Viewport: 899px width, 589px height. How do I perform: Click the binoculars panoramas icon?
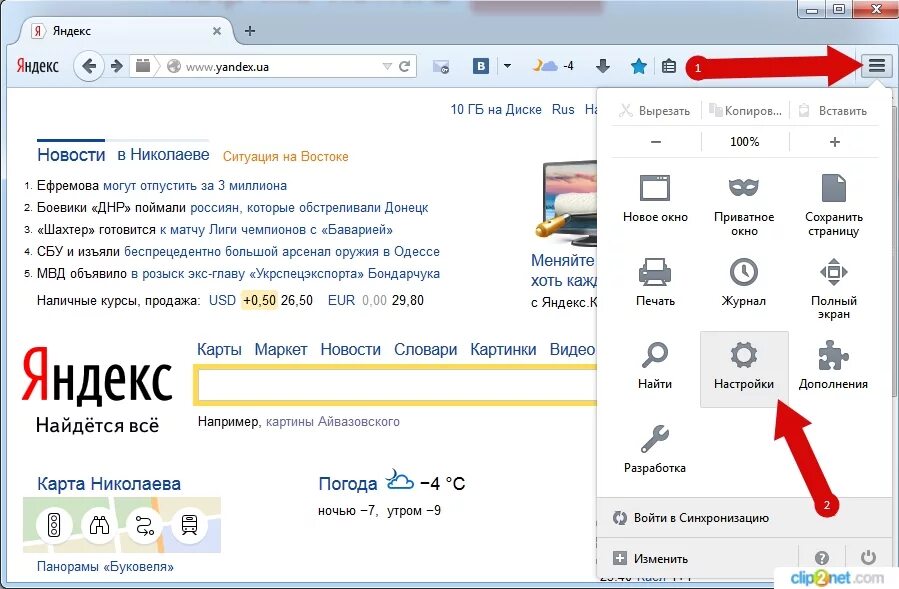tap(99, 525)
